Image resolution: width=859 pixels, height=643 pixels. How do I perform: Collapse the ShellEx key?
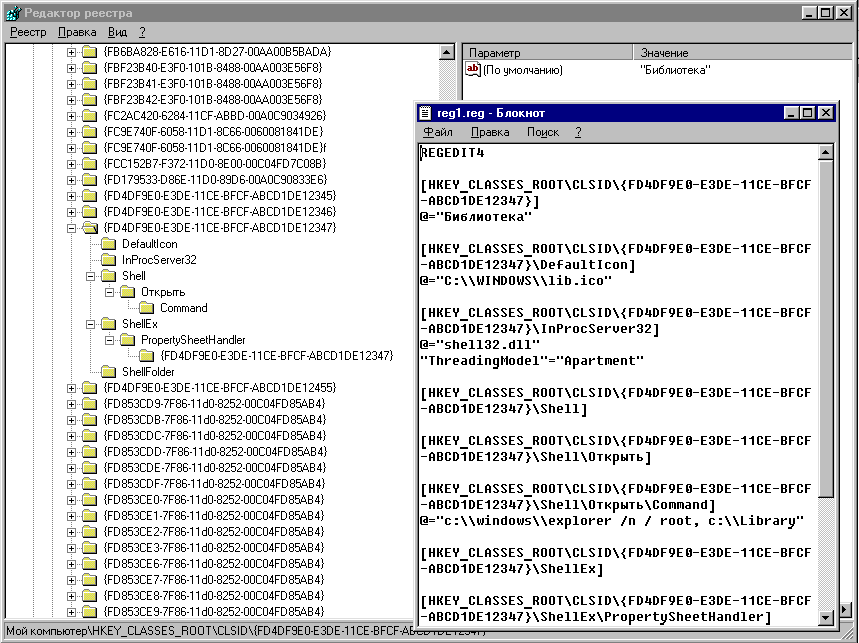[90, 324]
